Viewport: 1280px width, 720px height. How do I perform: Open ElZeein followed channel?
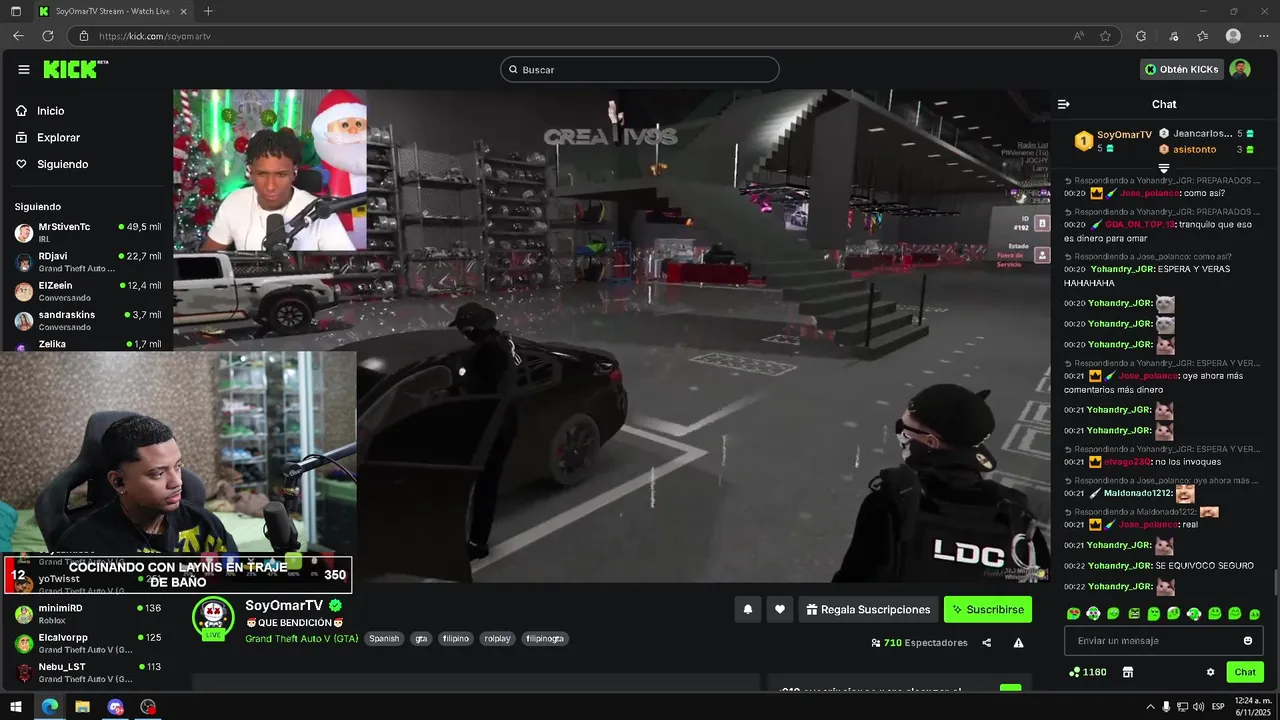tap(88, 291)
